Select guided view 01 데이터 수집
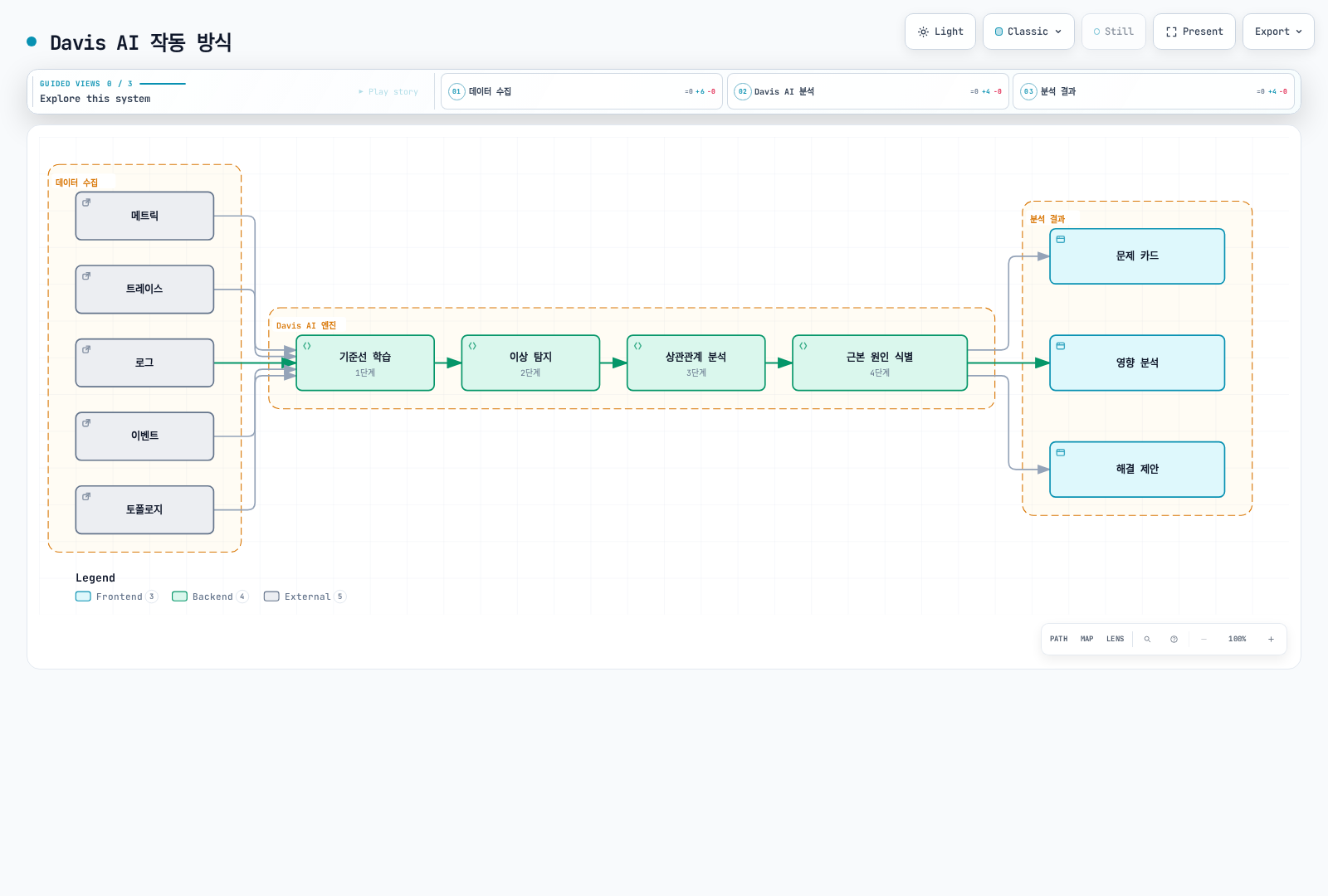 581,91
